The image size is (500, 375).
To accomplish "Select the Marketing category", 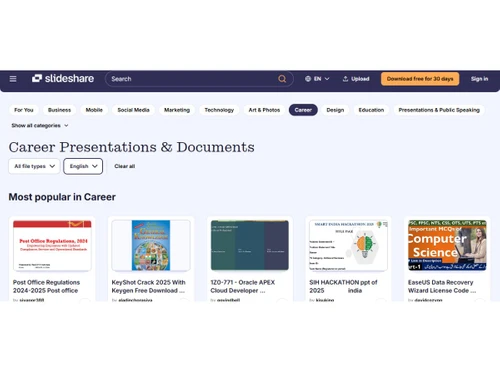I will 177,110.
